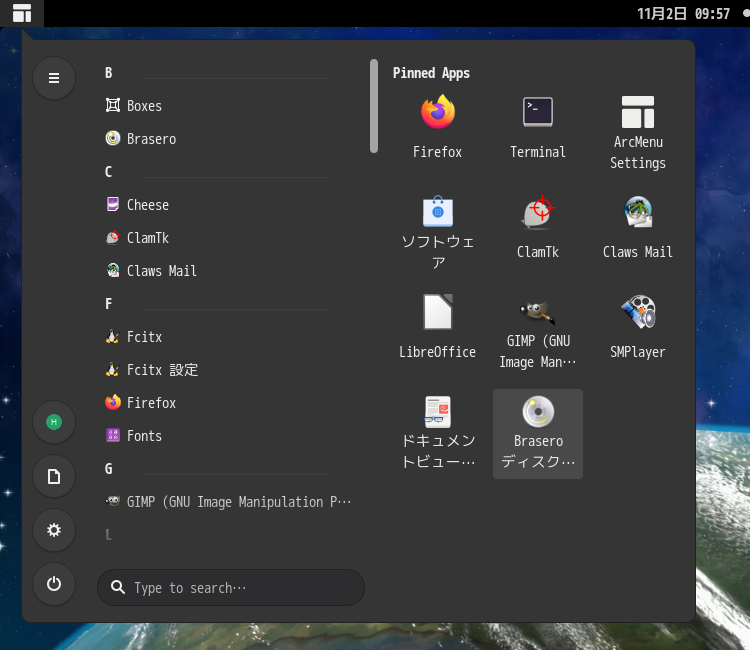Screen dimensions: 750x650
Task: Click the C section header letter
Action: coord(109,172)
